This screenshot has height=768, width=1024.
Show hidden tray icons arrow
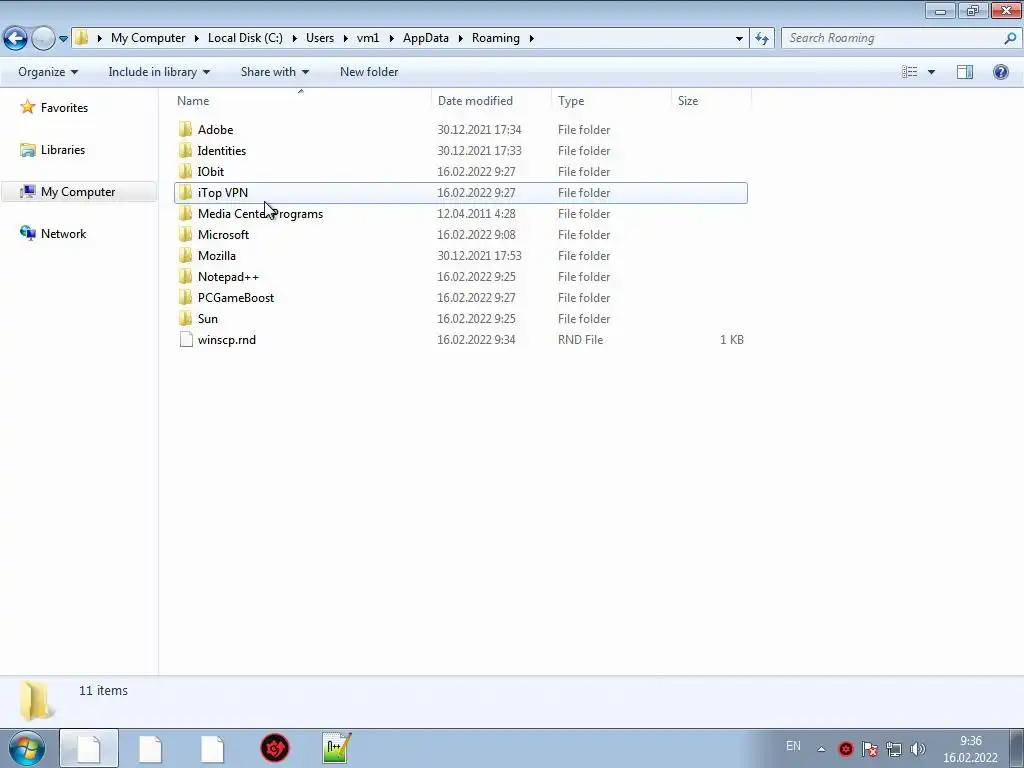coord(822,749)
